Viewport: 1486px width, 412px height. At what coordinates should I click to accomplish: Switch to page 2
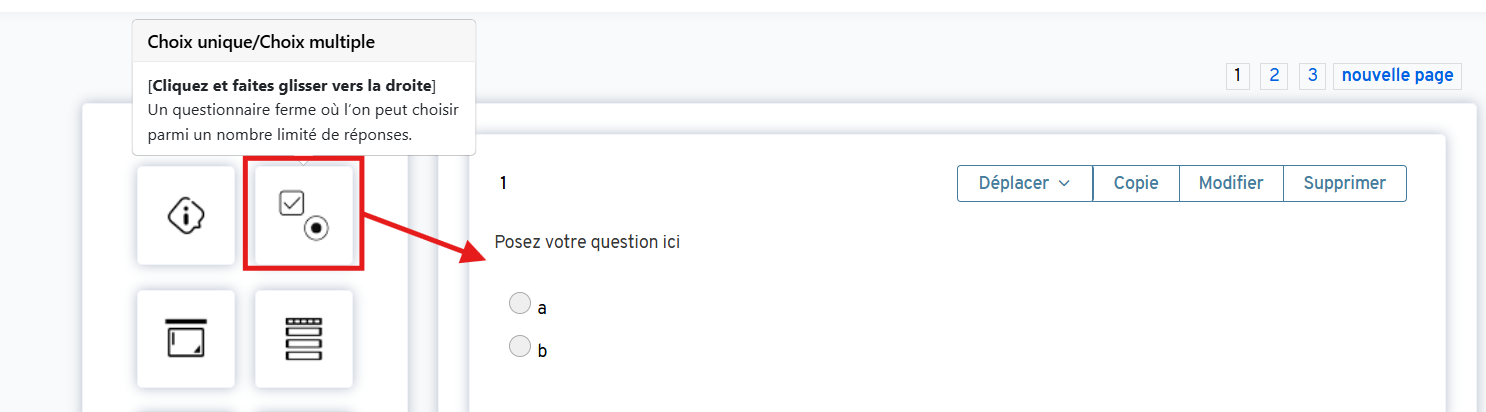[x=1273, y=76]
